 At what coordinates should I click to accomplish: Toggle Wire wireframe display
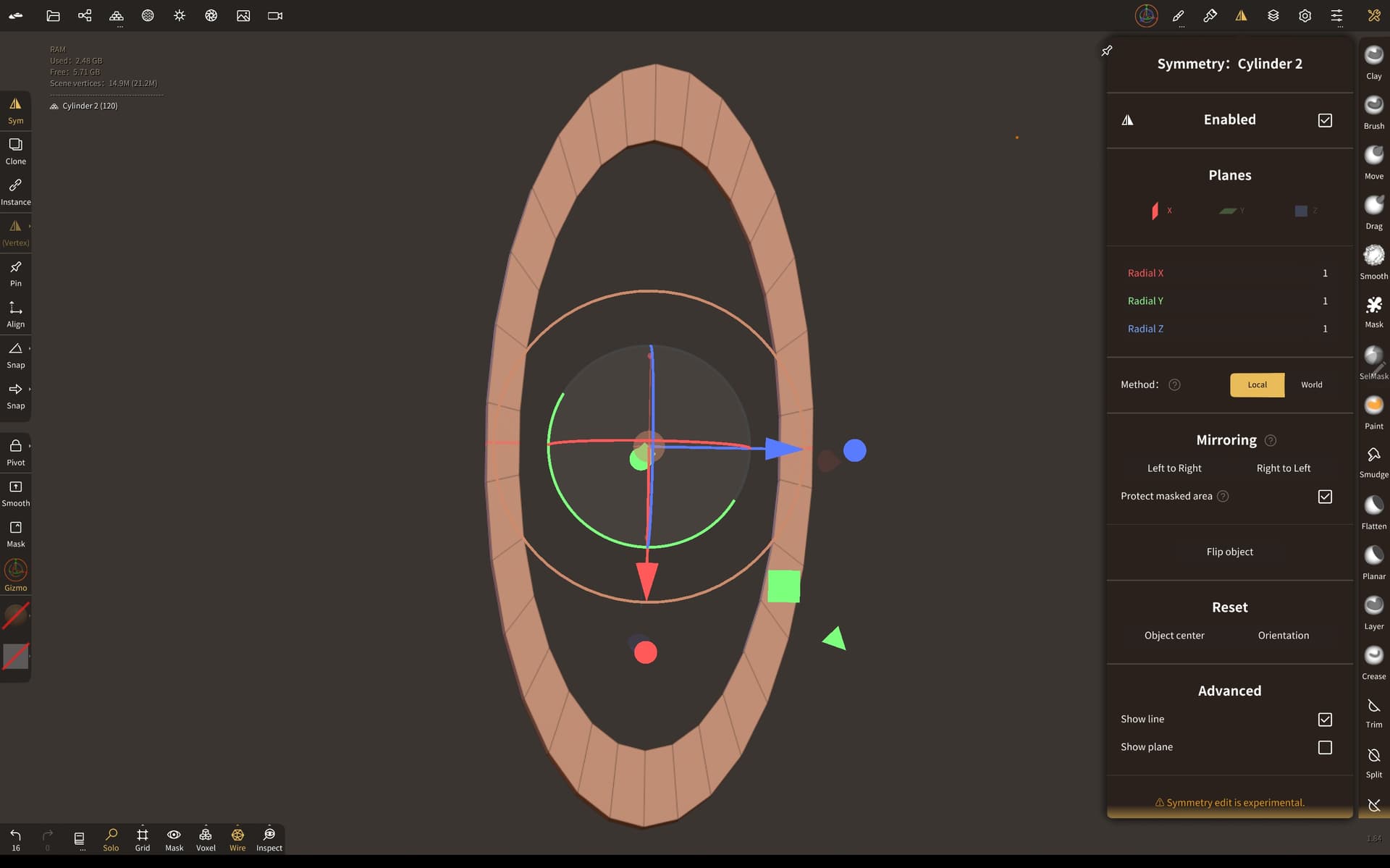point(237,840)
